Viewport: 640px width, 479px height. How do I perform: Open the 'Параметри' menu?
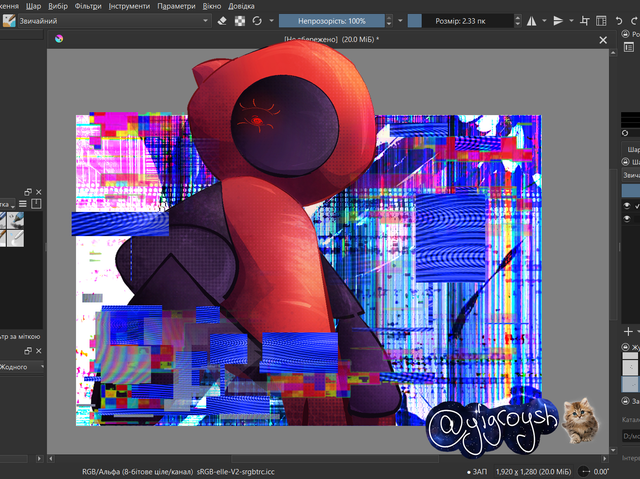(x=176, y=6)
